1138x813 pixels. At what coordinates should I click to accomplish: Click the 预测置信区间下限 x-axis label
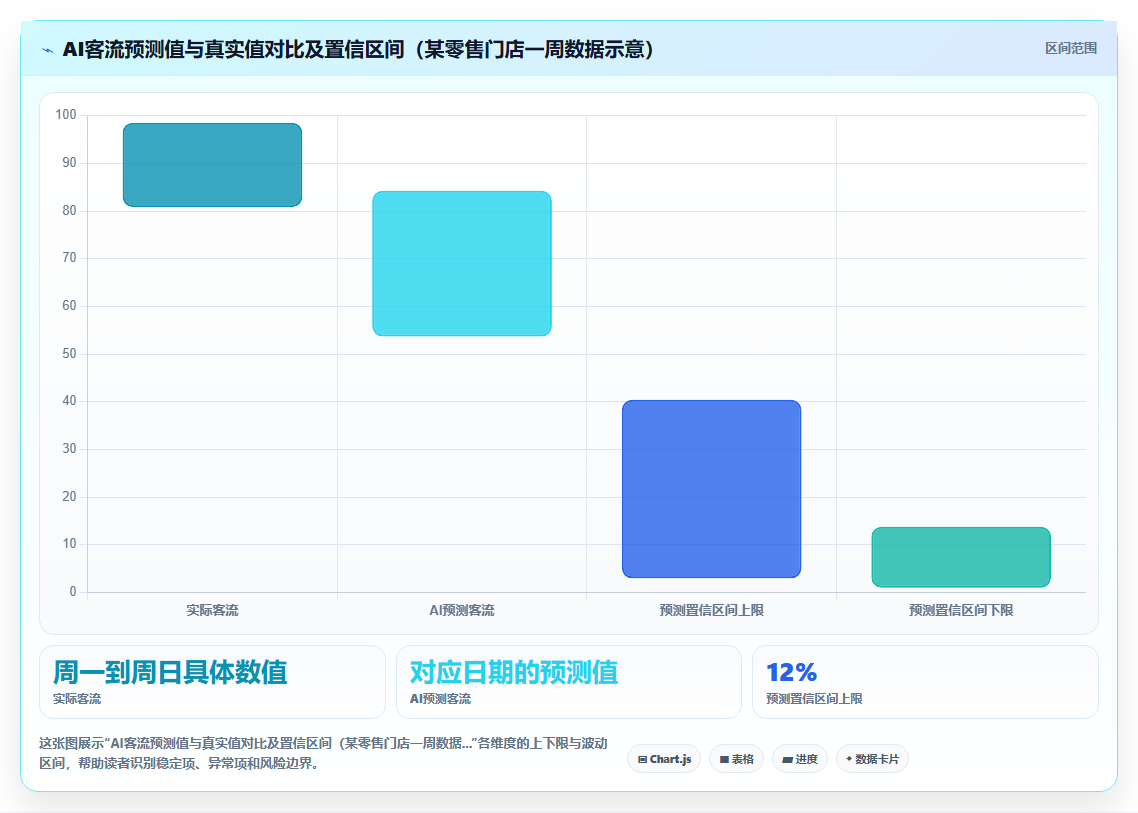(x=962, y=610)
